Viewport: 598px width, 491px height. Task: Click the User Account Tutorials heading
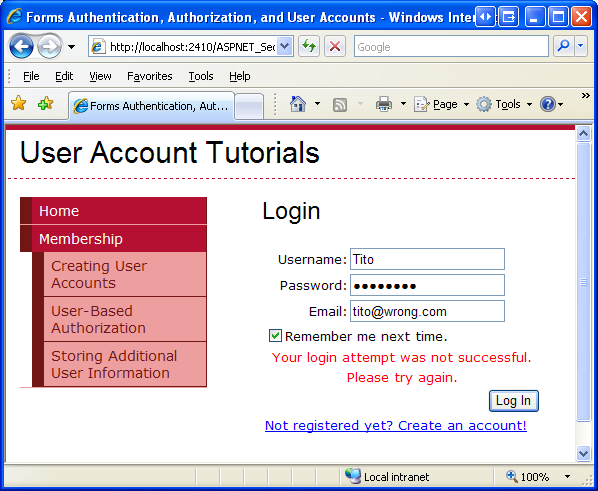coord(170,153)
